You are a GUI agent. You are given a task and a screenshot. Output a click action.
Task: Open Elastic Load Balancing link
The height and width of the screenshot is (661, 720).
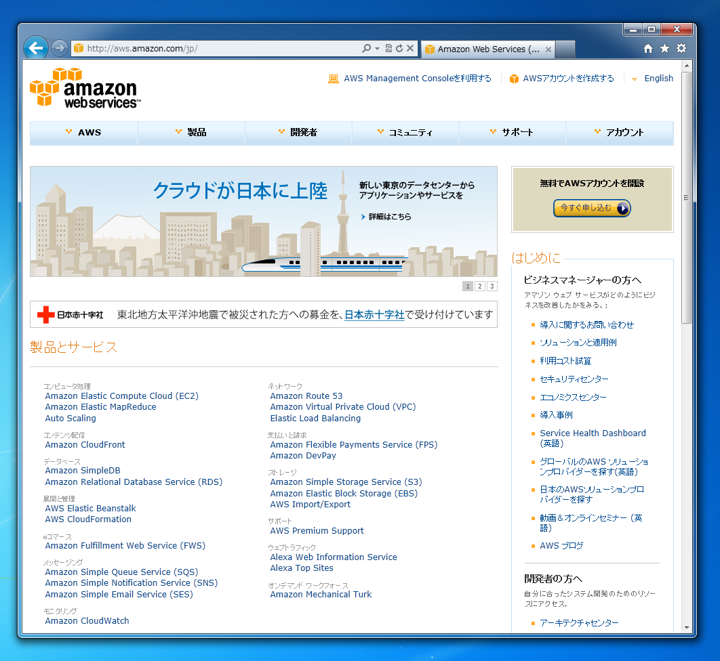click(315, 418)
